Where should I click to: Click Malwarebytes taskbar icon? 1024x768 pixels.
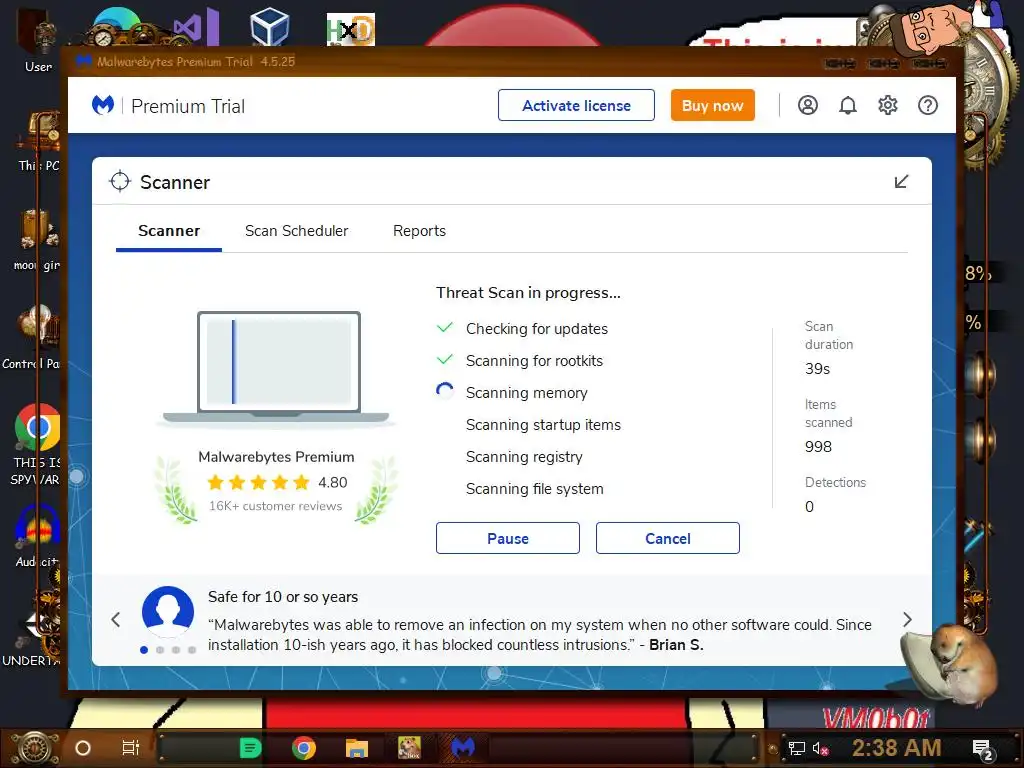pos(463,747)
